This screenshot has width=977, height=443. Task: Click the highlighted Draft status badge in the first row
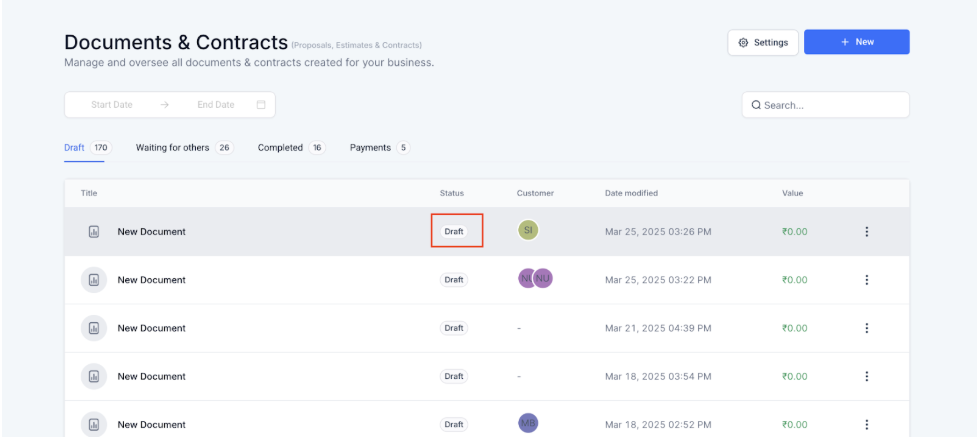pos(454,232)
